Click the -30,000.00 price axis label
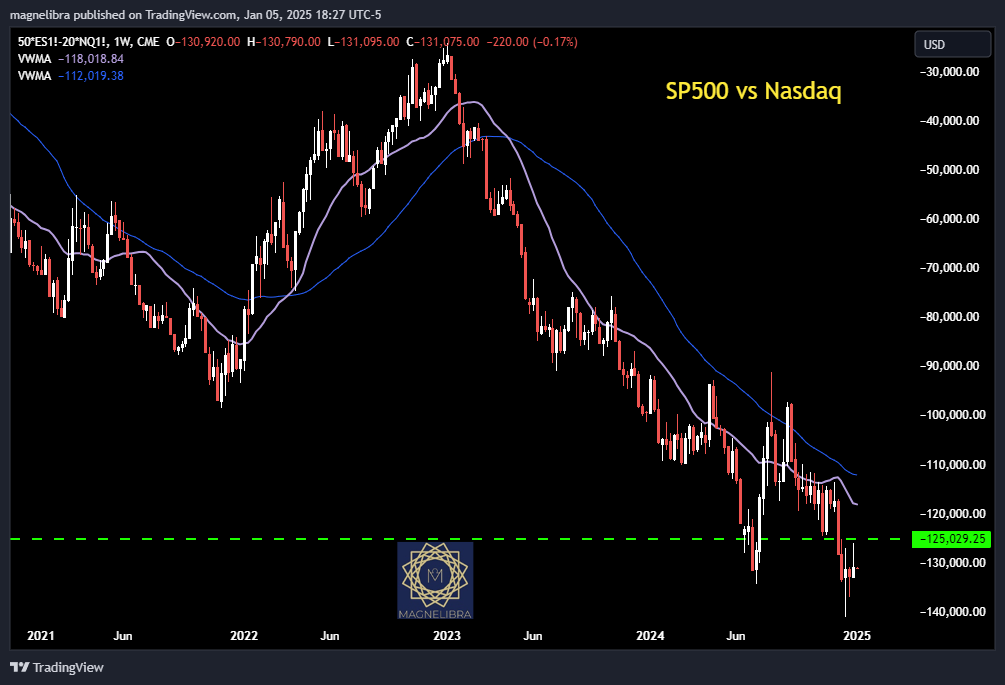This screenshot has height=685, width=1005. (x=950, y=72)
